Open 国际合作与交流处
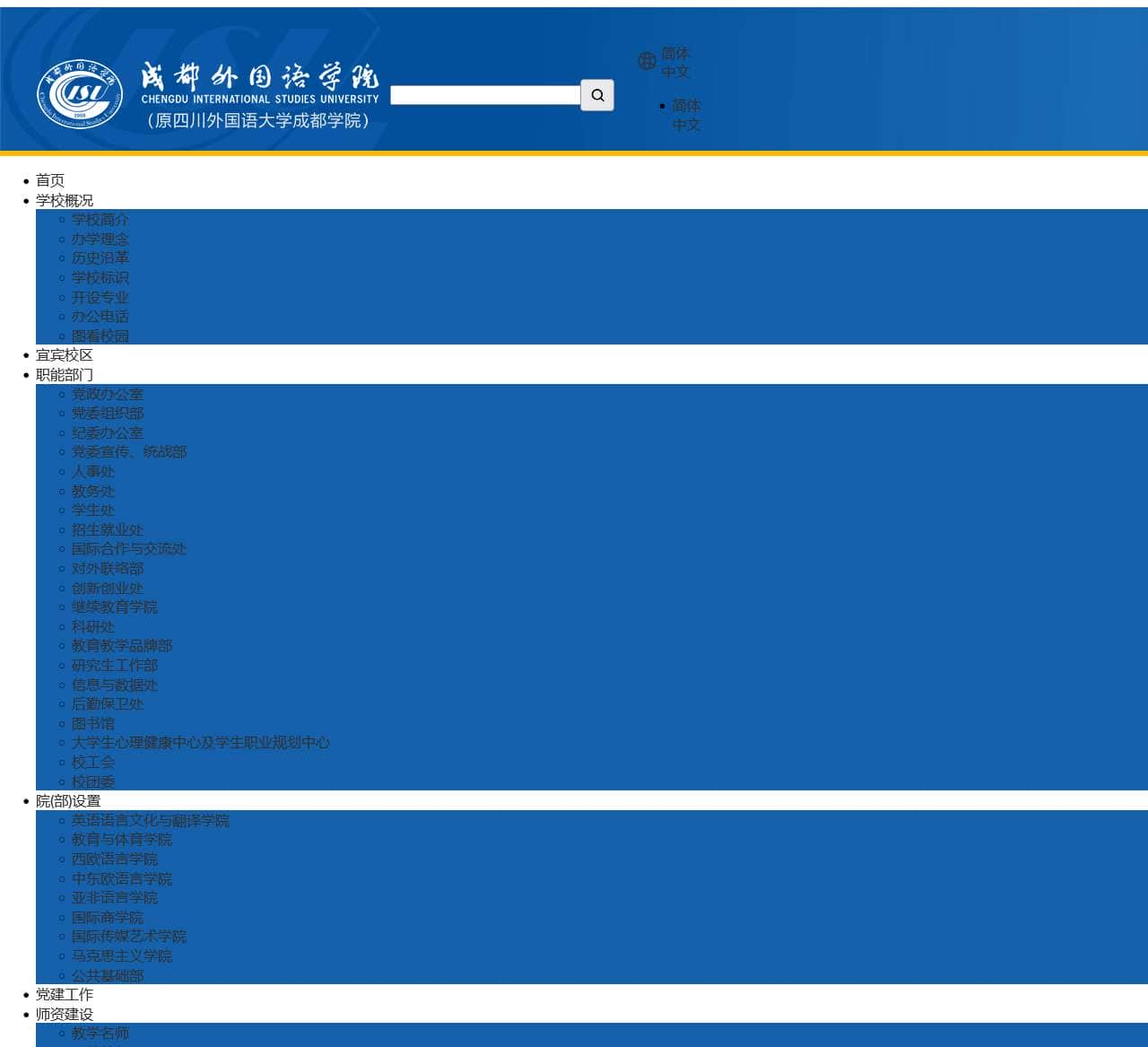The width and height of the screenshot is (1148, 1047). click(x=129, y=549)
